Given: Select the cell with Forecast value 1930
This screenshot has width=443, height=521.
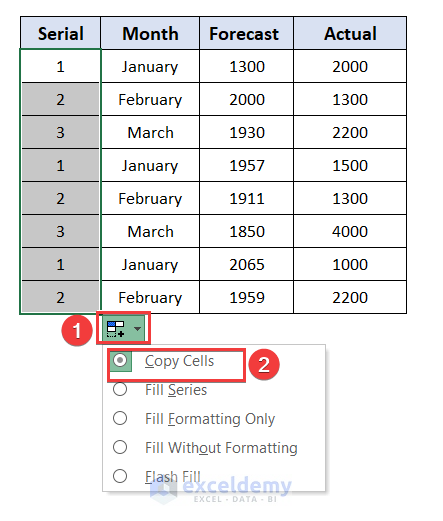Looking at the screenshot, I should click(x=246, y=132).
